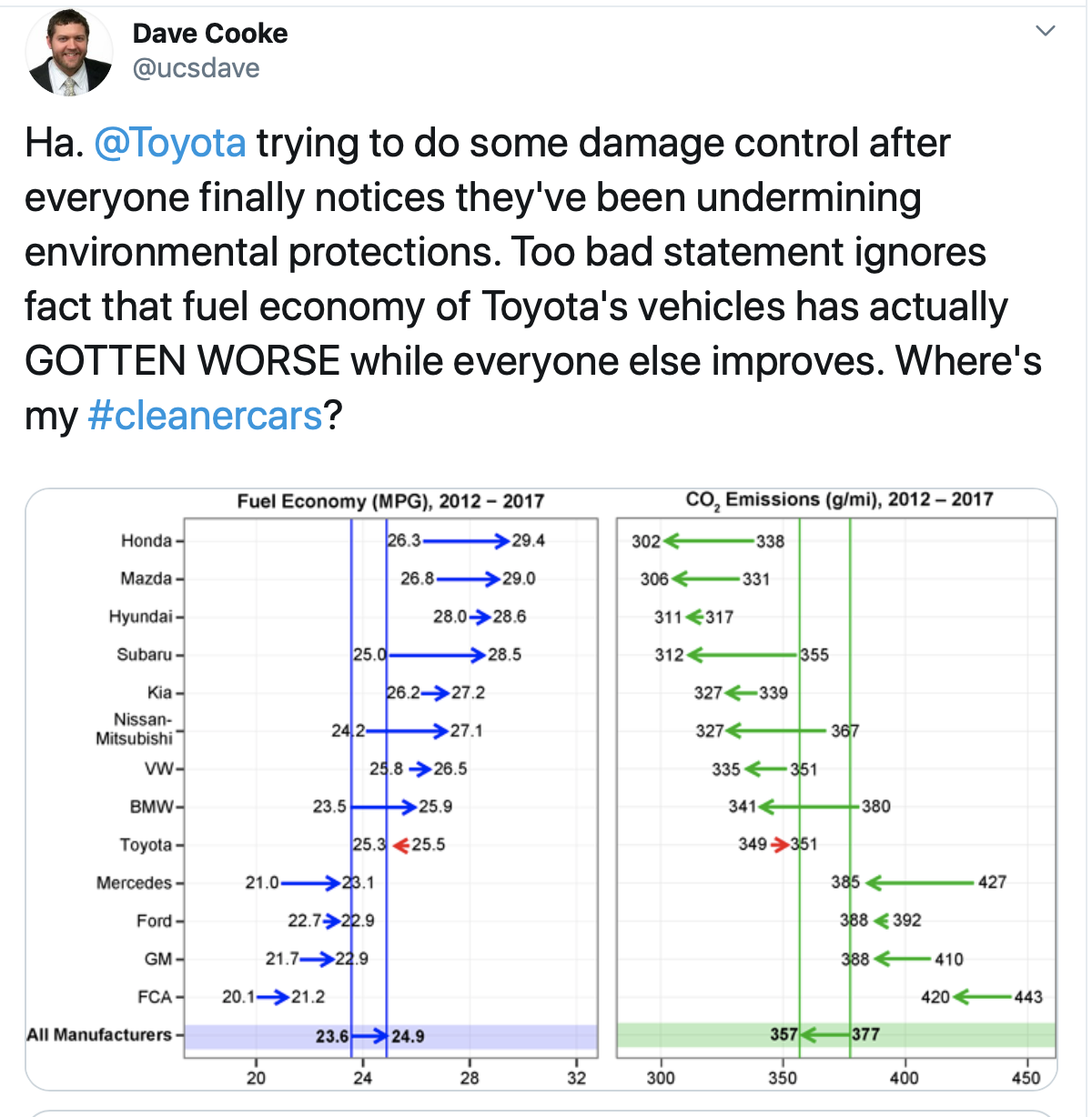Click the @ucsdave handle
1092x1117 pixels.
[x=194, y=67]
